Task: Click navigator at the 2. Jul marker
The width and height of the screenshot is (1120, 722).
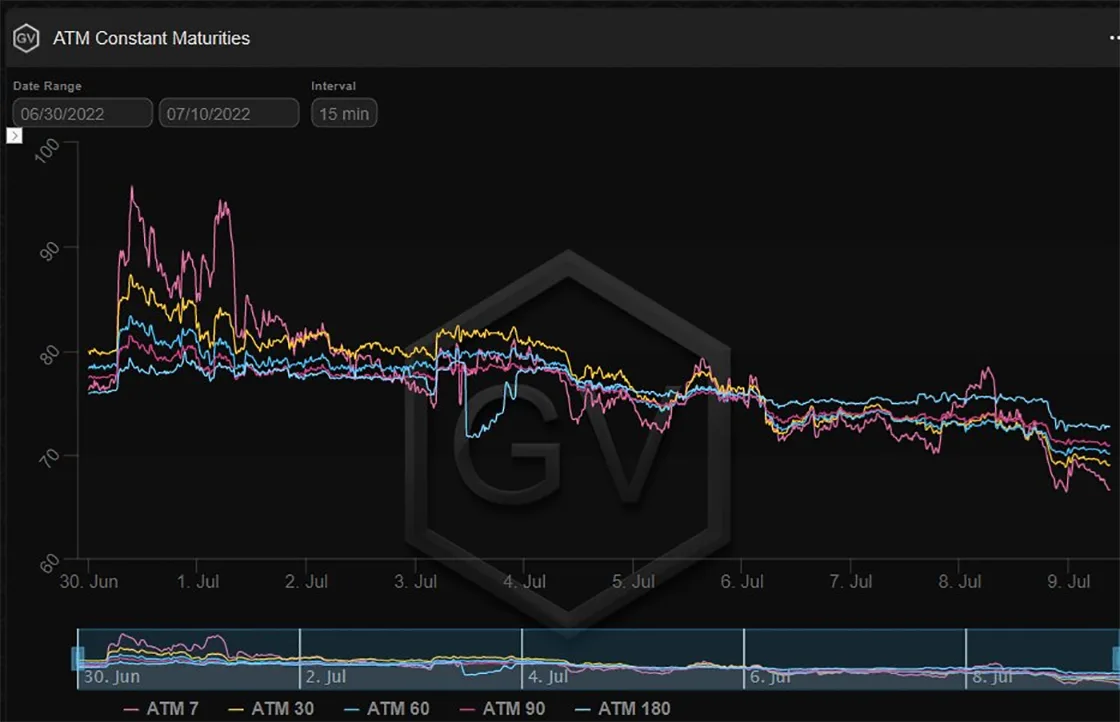Action: pos(326,676)
